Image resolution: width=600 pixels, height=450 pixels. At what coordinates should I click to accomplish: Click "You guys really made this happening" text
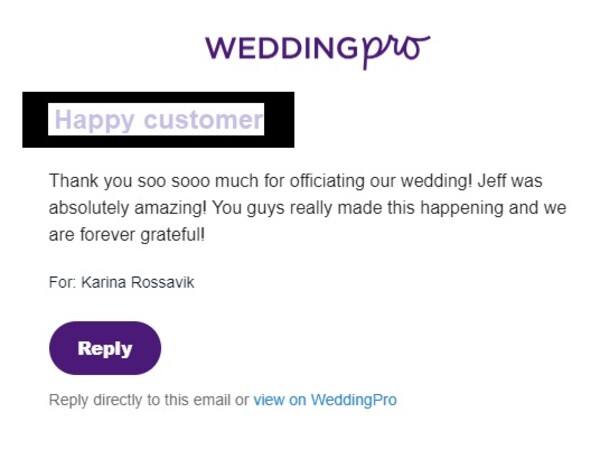pyautogui.click(x=357, y=208)
